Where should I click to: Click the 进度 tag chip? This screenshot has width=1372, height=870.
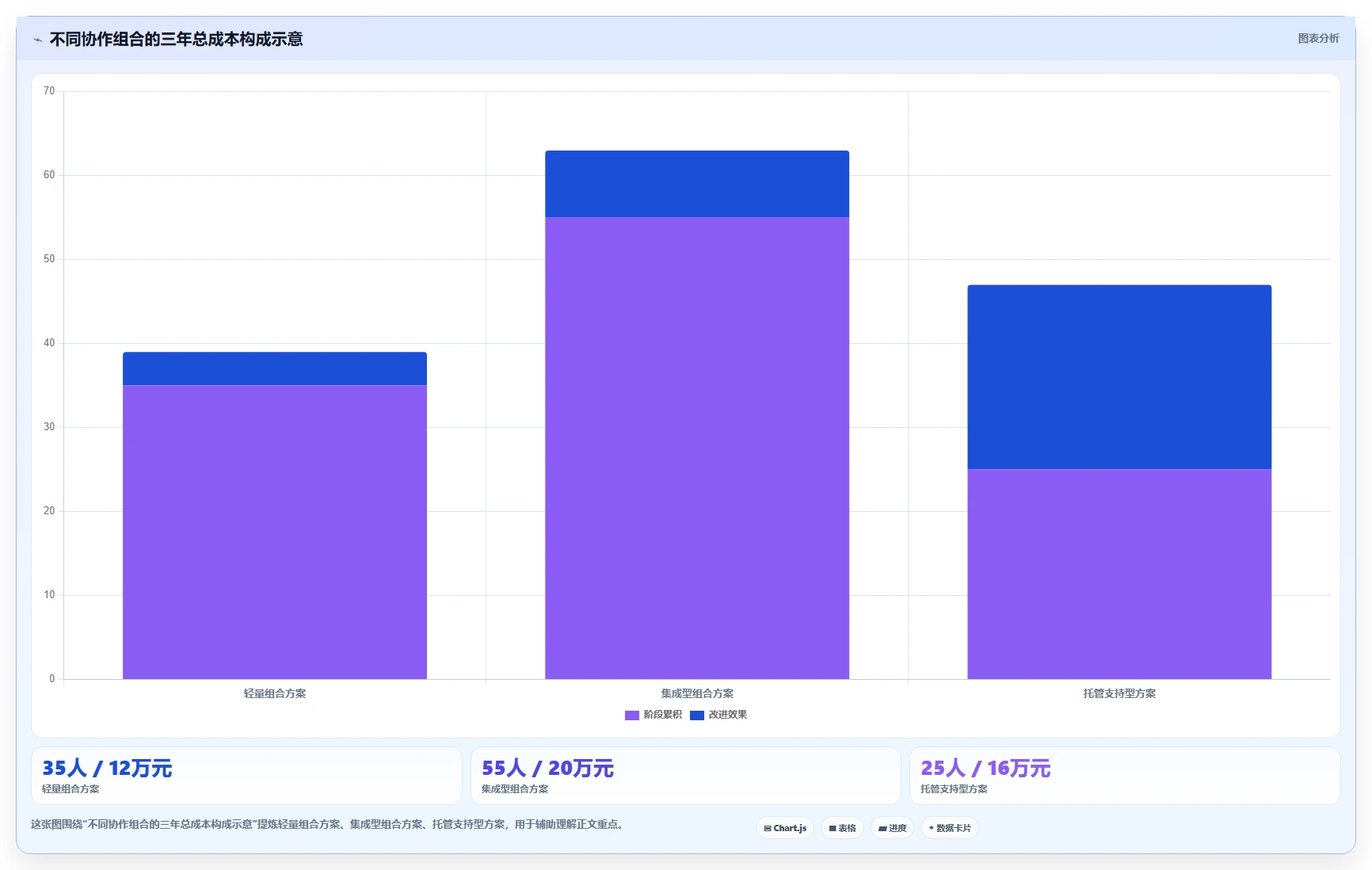pos(892,828)
